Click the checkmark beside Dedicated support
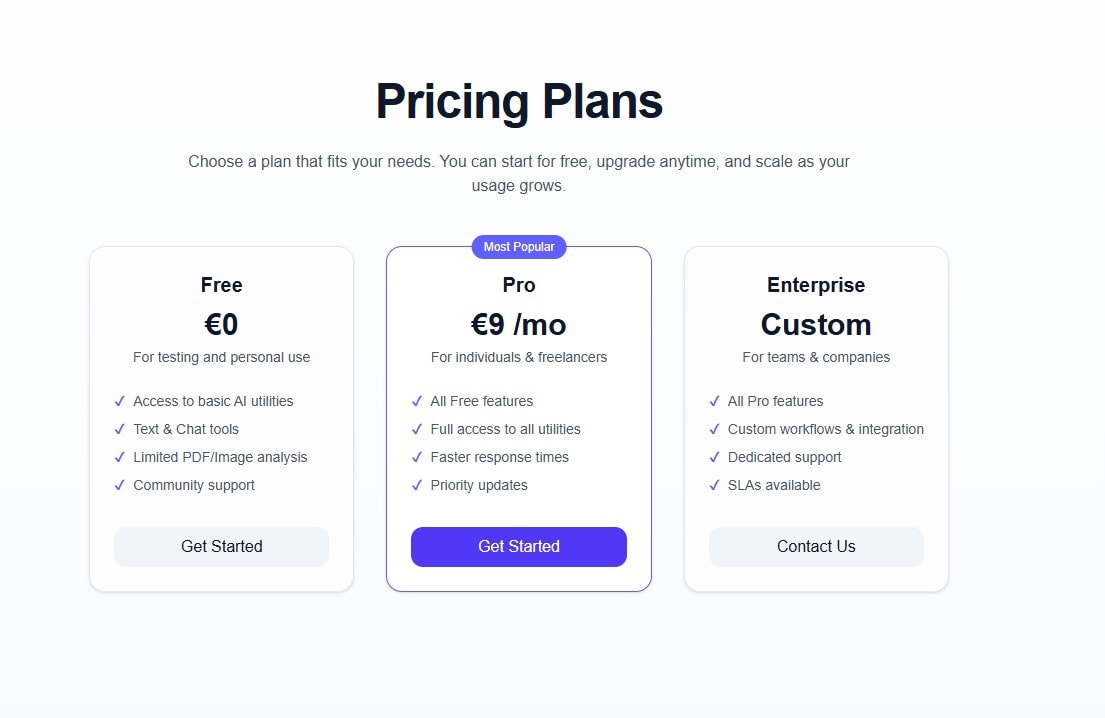Image resolution: width=1105 pixels, height=718 pixels. pos(714,457)
